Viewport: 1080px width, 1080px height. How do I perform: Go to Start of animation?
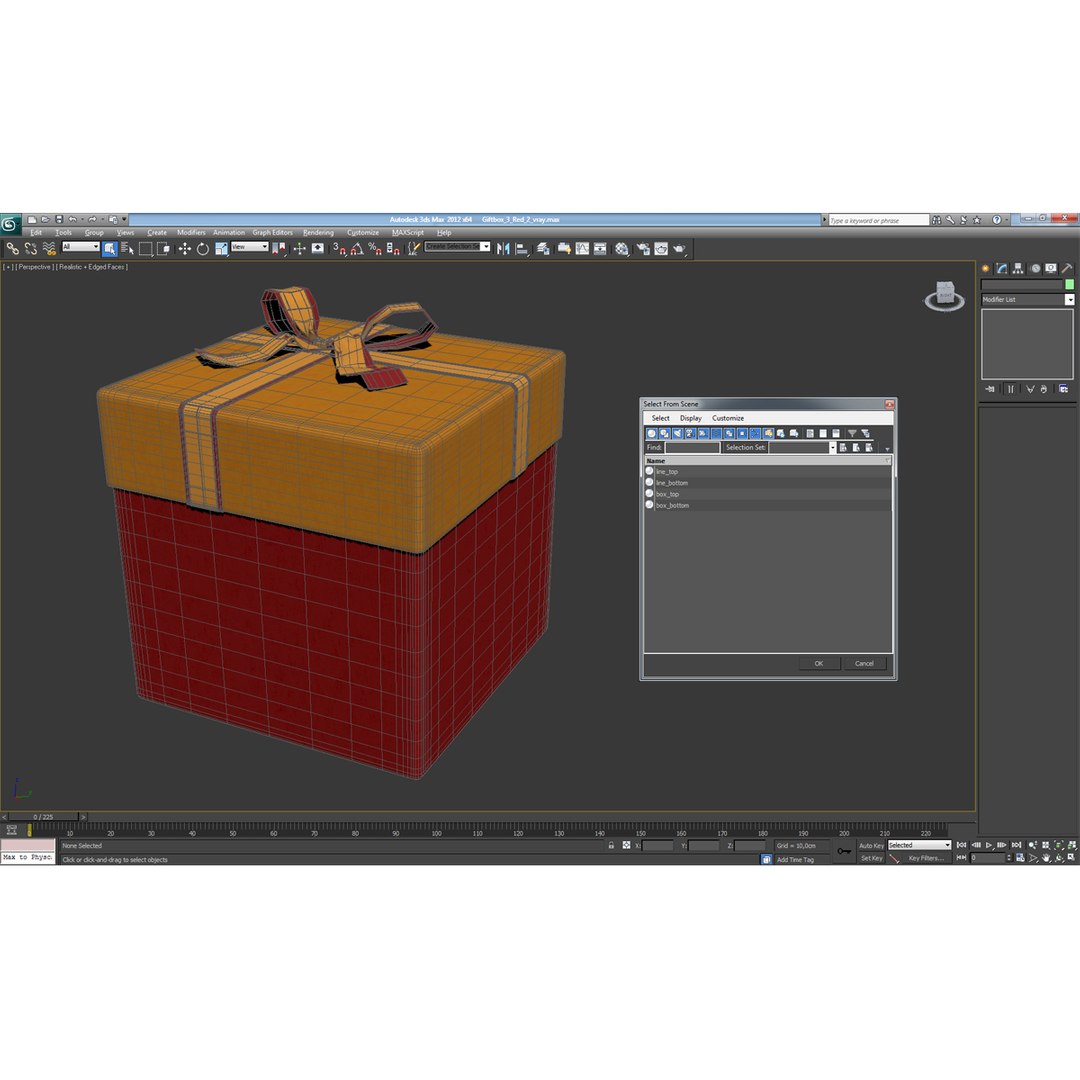pyautogui.click(x=962, y=845)
